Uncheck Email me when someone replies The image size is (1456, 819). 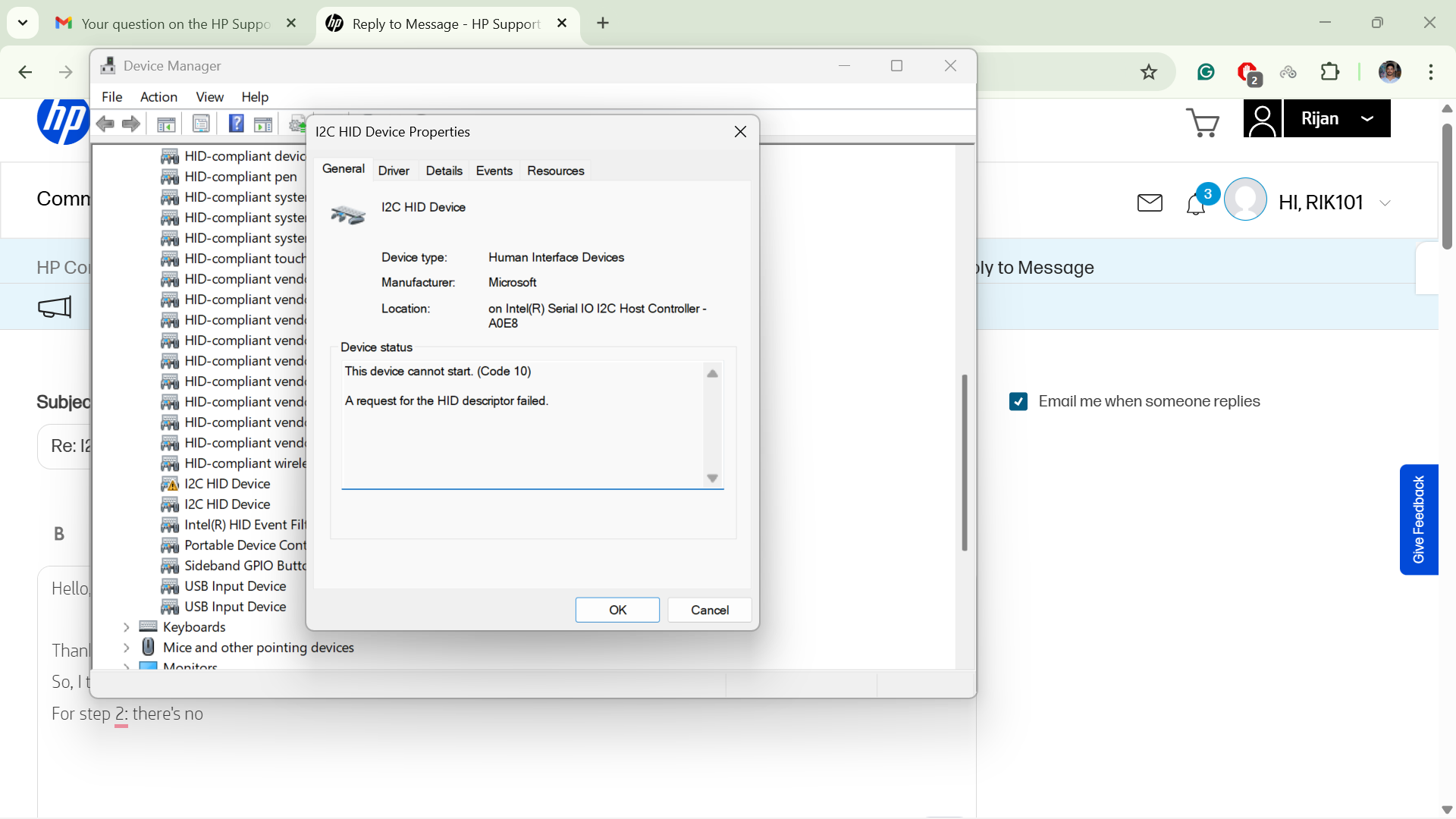[1018, 401]
